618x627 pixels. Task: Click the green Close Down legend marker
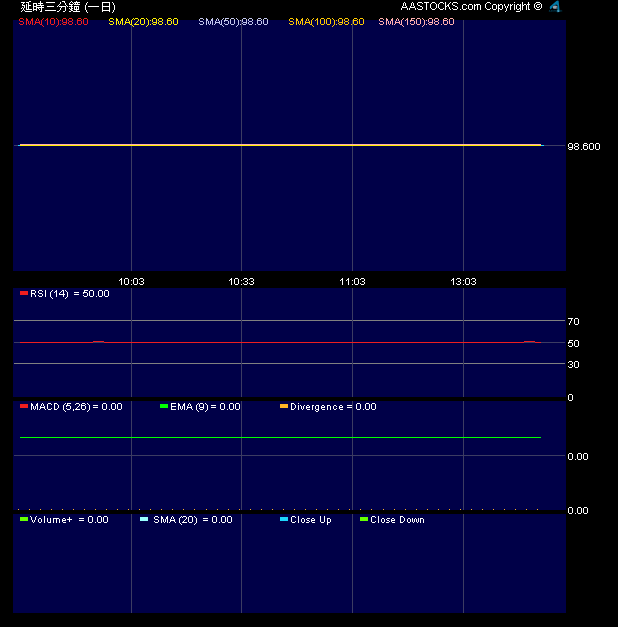pyautogui.click(x=364, y=520)
